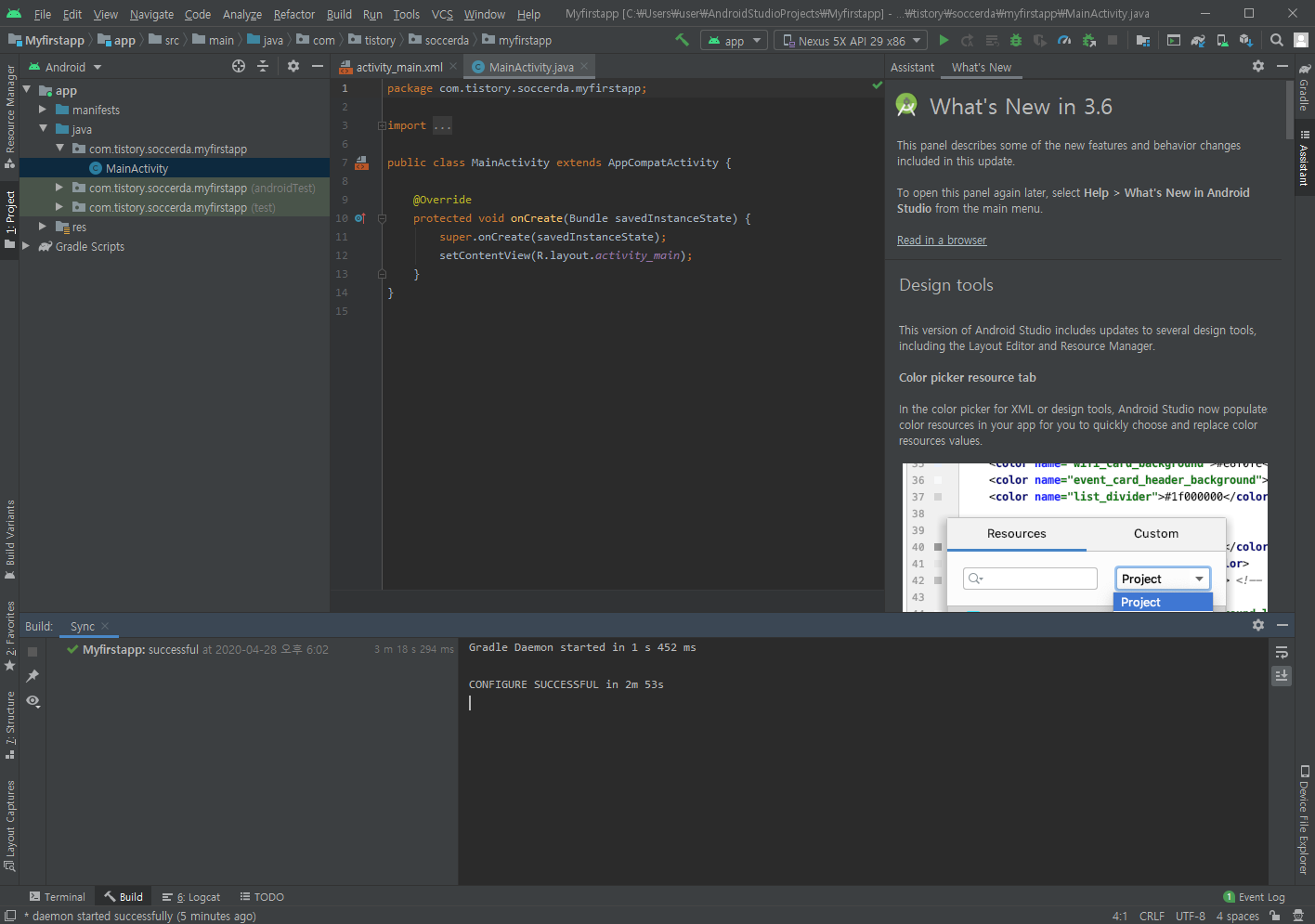Click the Search Everywhere magnifier icon

coord(1277,40)
